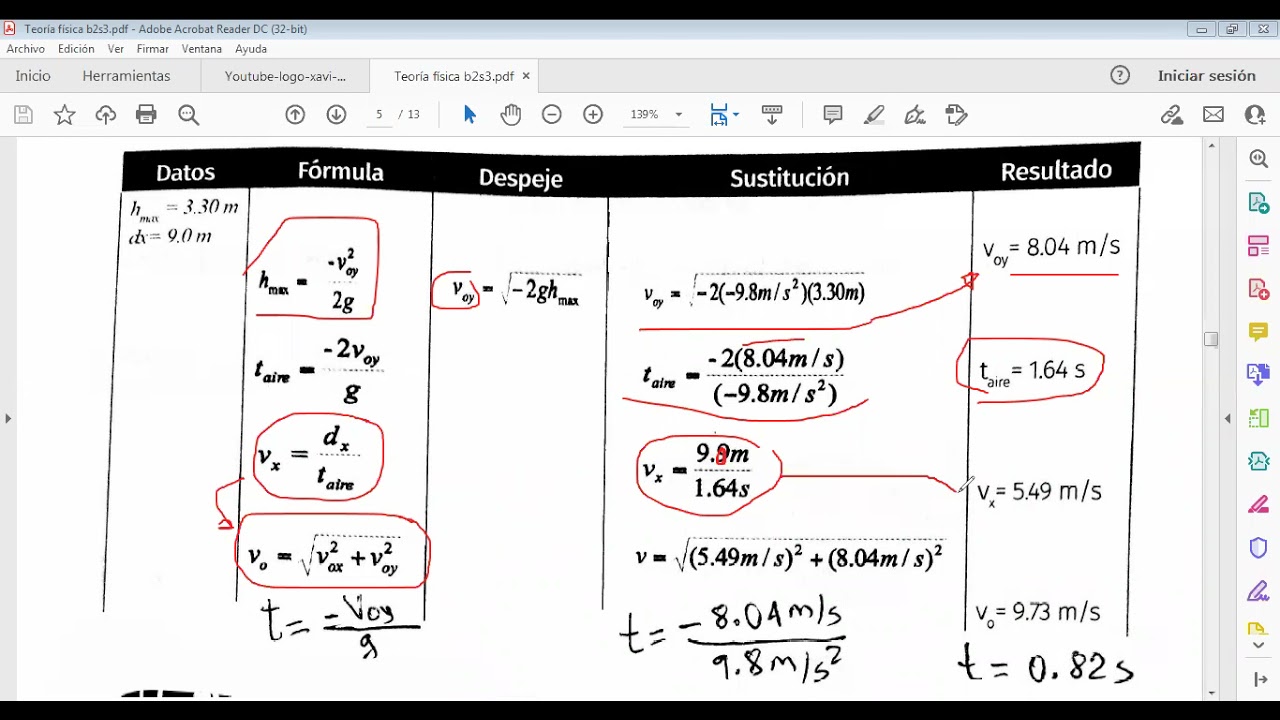This screenshot has width=1280, height=720.
Task: Open the stamp redact tool
Action: [956, 115]
